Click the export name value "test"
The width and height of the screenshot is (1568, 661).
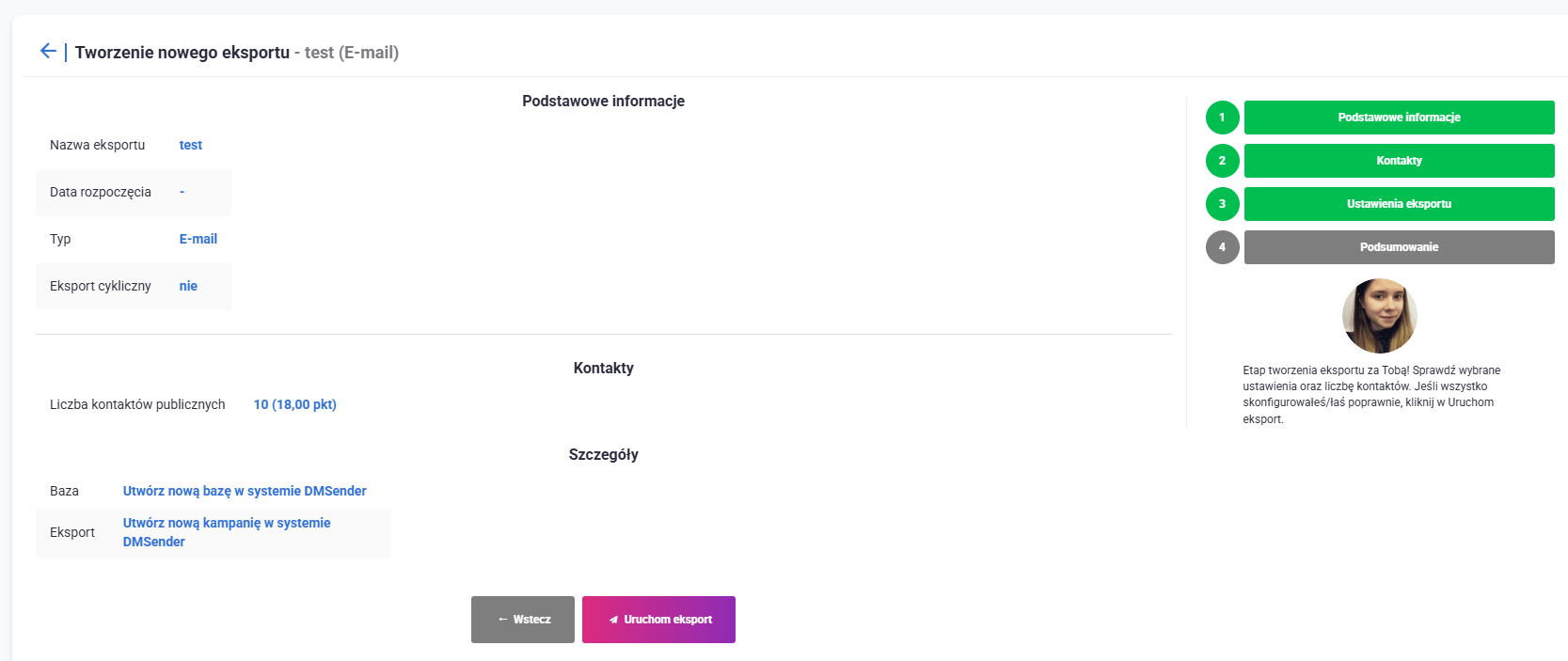(x=191, y=145)
